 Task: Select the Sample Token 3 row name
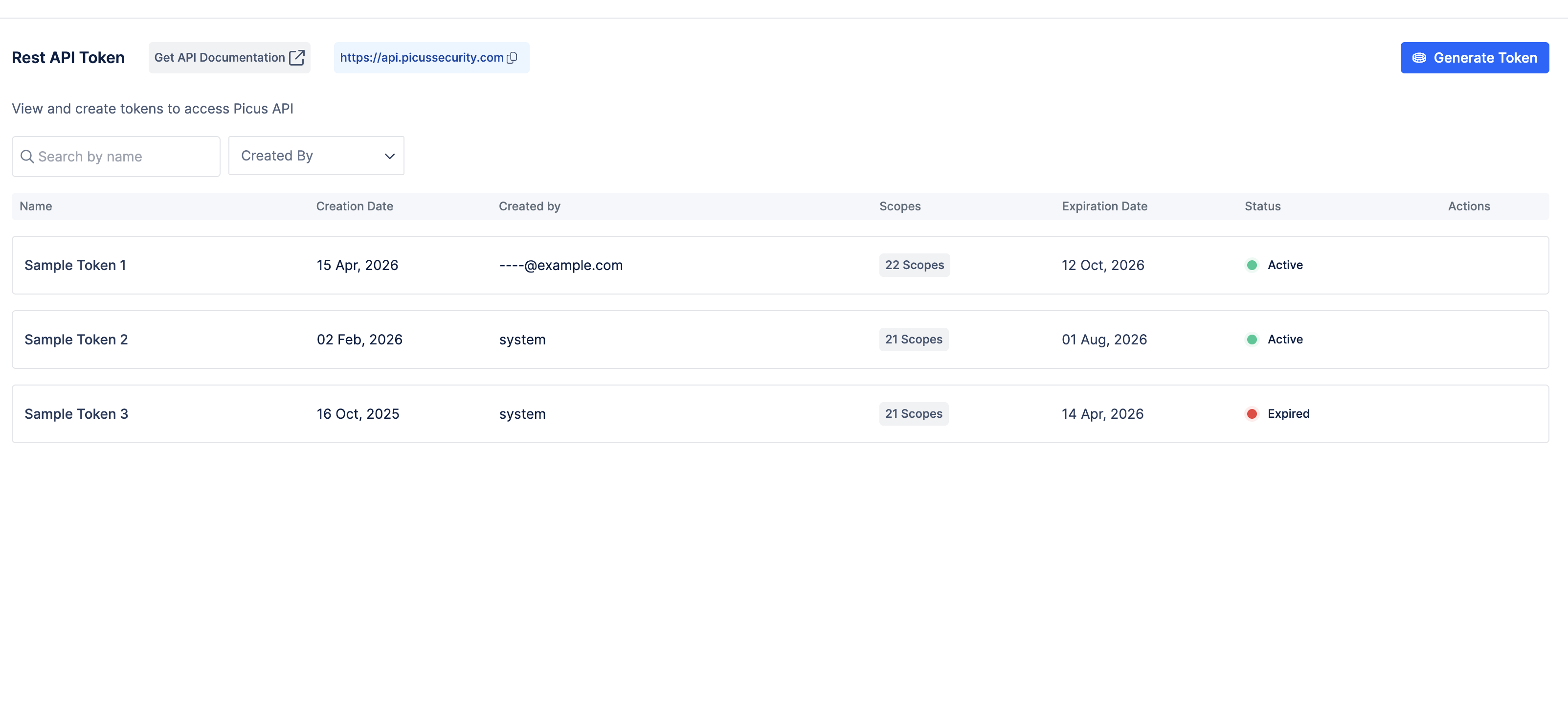[x=76, y=414]
